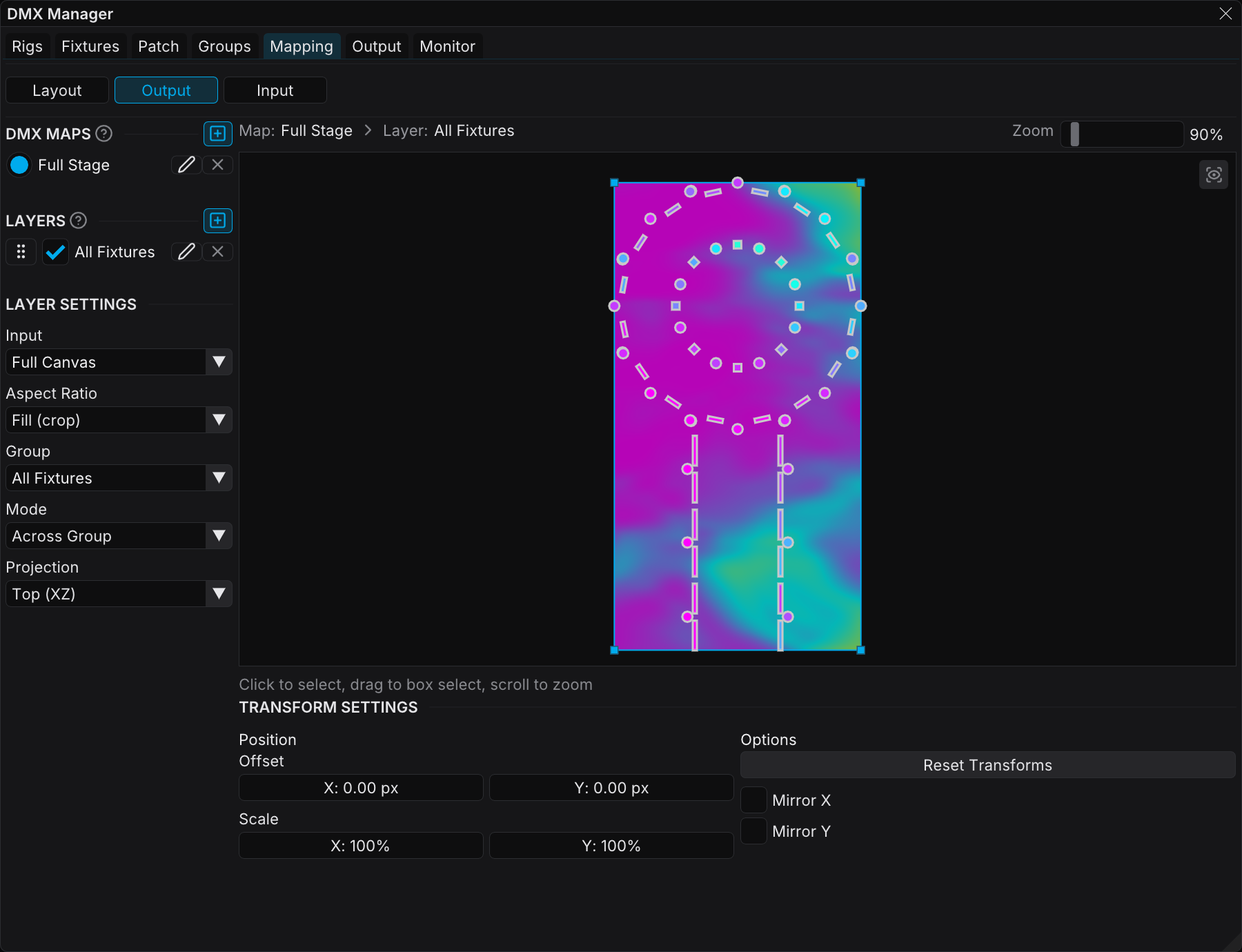Rename the All Fixtures layer
The height and width of the screenshot is (952, 1242).
[186, 252]
